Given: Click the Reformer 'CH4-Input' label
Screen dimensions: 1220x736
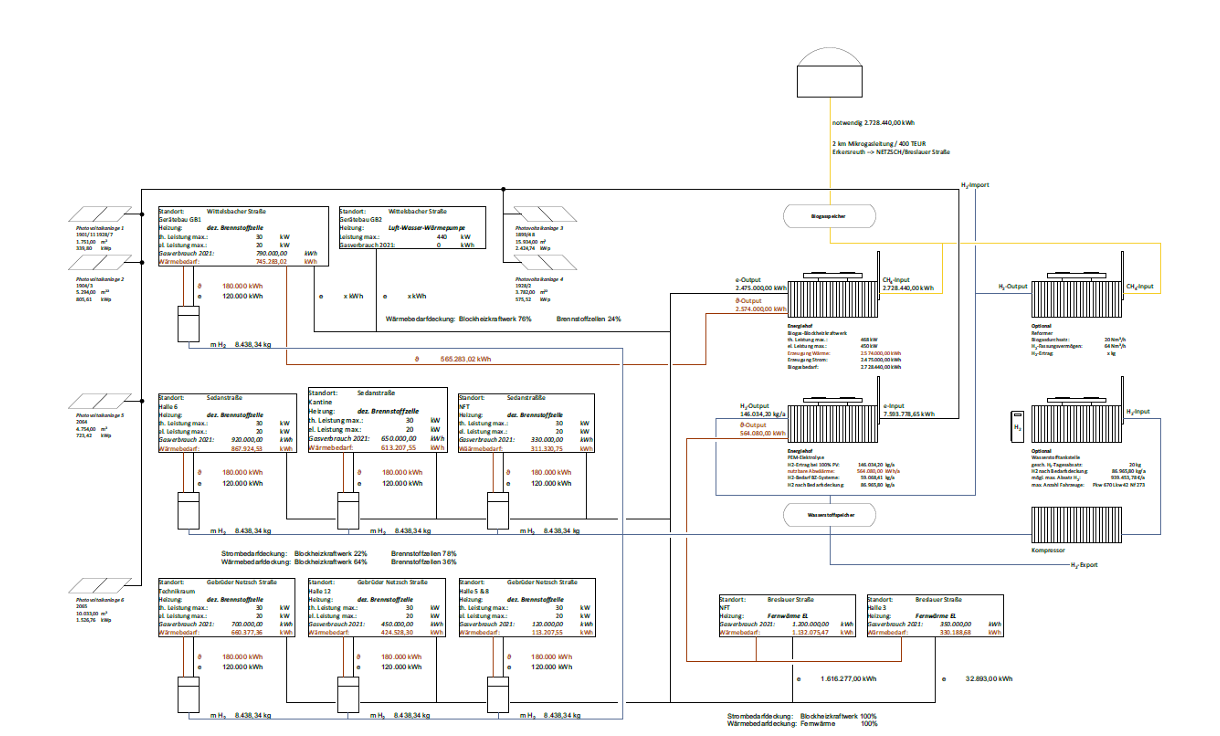Looking at the screenshot, I should (x=1140, y=287).
